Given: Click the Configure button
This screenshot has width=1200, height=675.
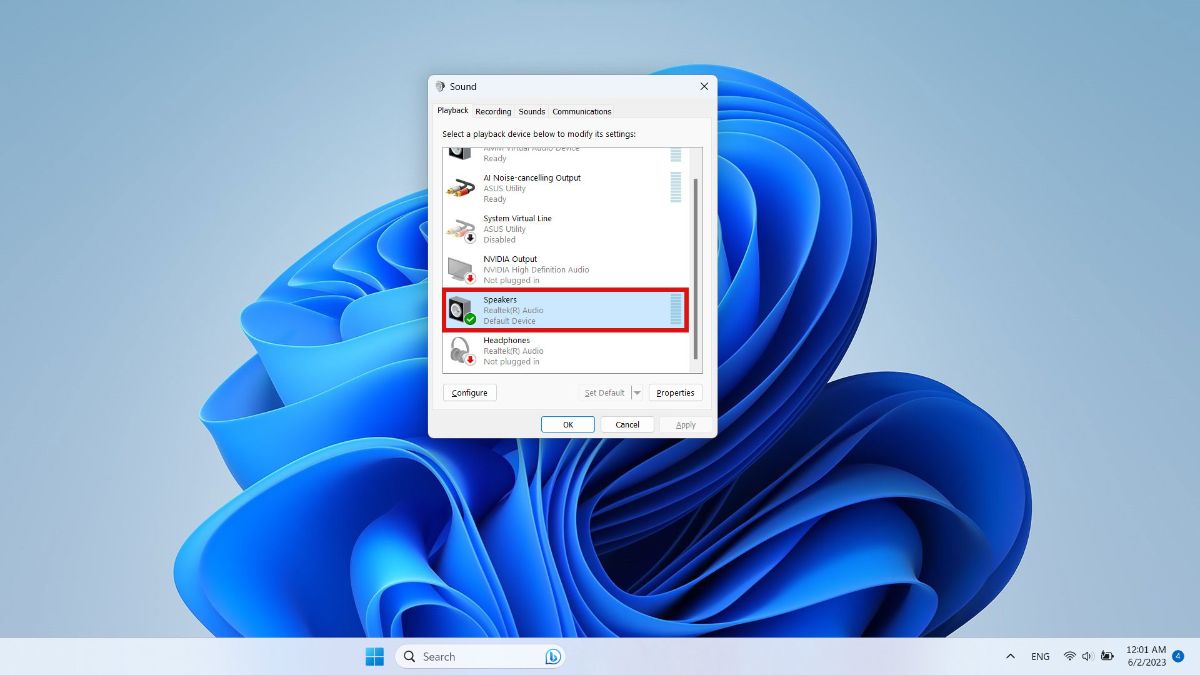Looking at the screenshot, I should click(470, 393).
